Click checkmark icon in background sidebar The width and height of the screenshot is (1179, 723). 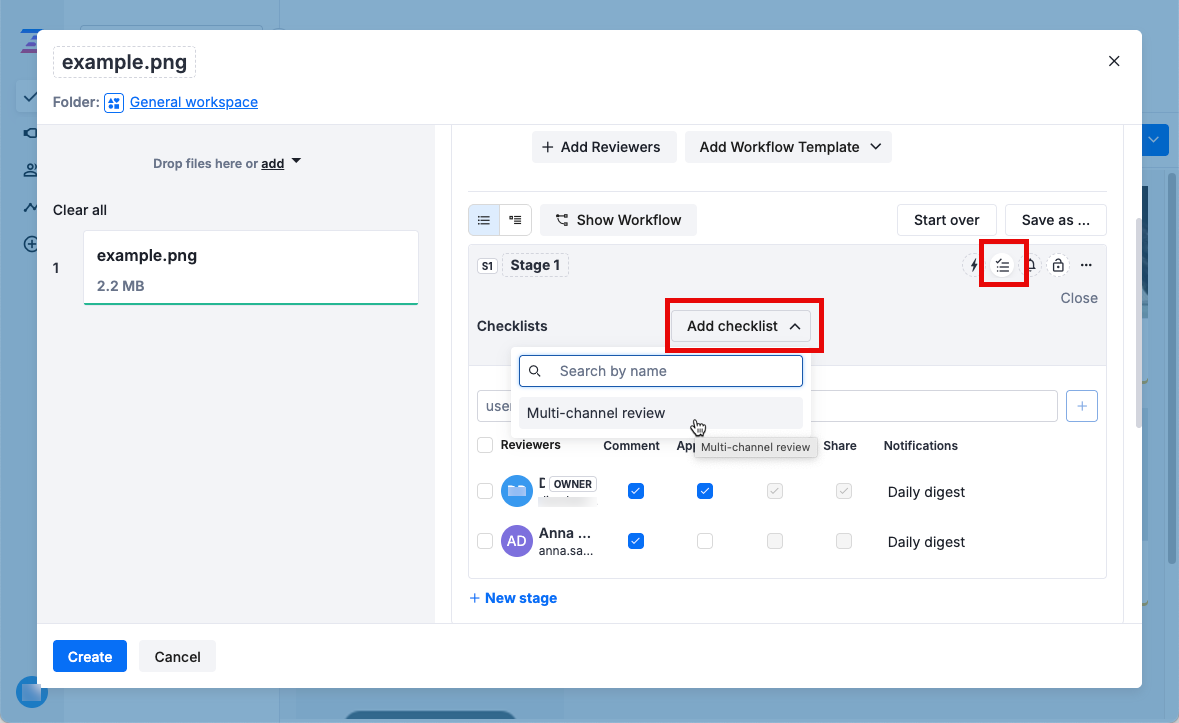(30, 97)
